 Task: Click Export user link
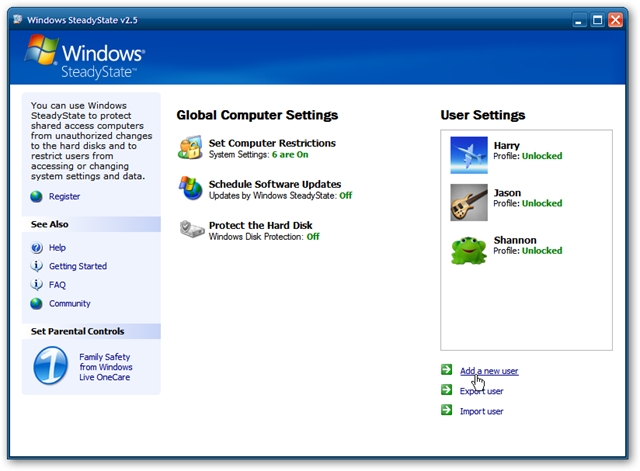[x=481, y=391]
